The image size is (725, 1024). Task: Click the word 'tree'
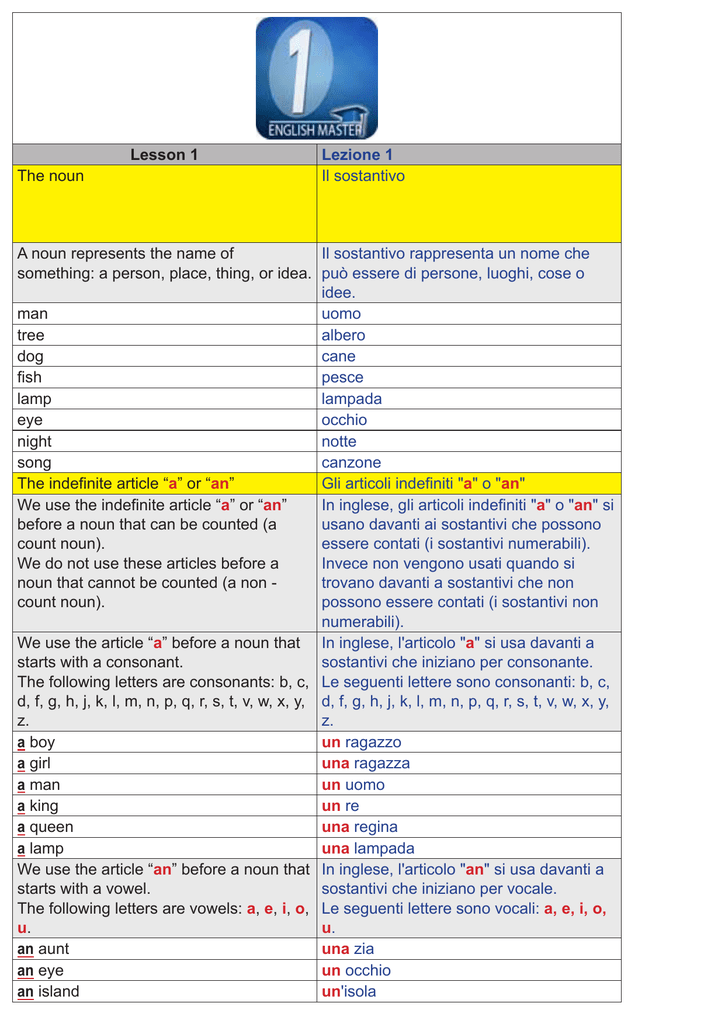31,335
